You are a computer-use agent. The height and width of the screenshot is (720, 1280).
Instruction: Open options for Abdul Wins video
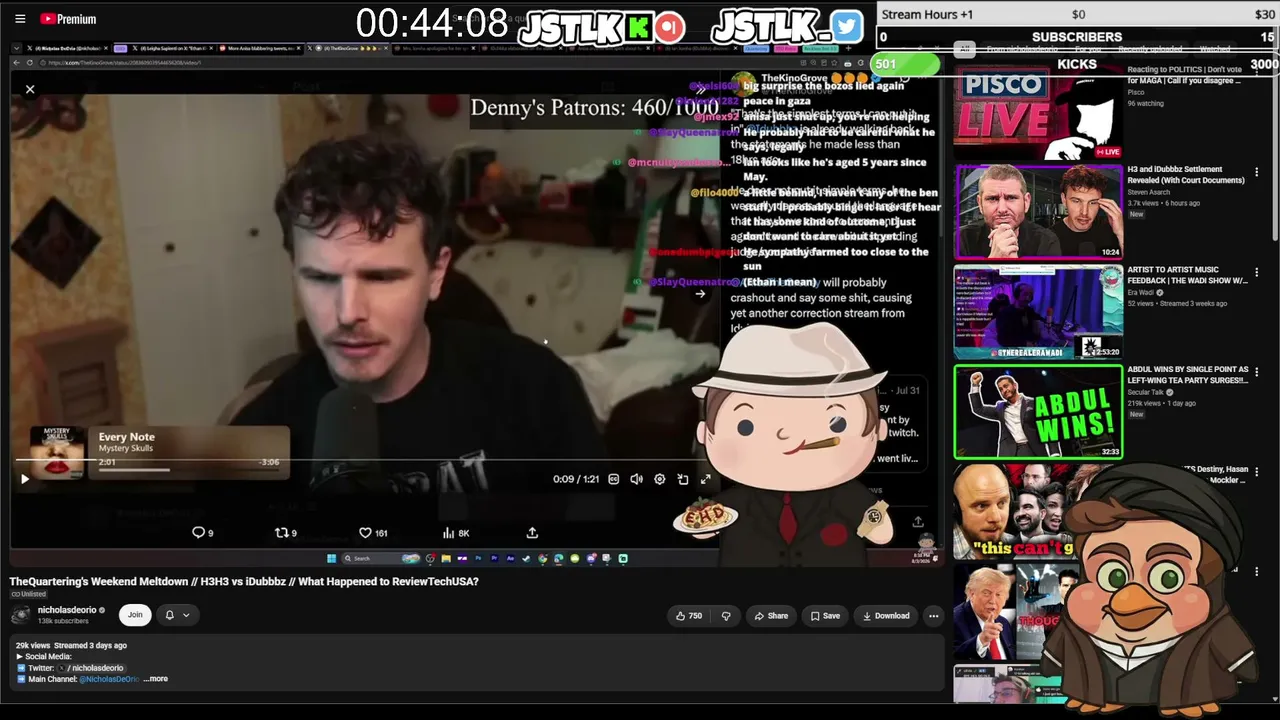click(1257, 371)
